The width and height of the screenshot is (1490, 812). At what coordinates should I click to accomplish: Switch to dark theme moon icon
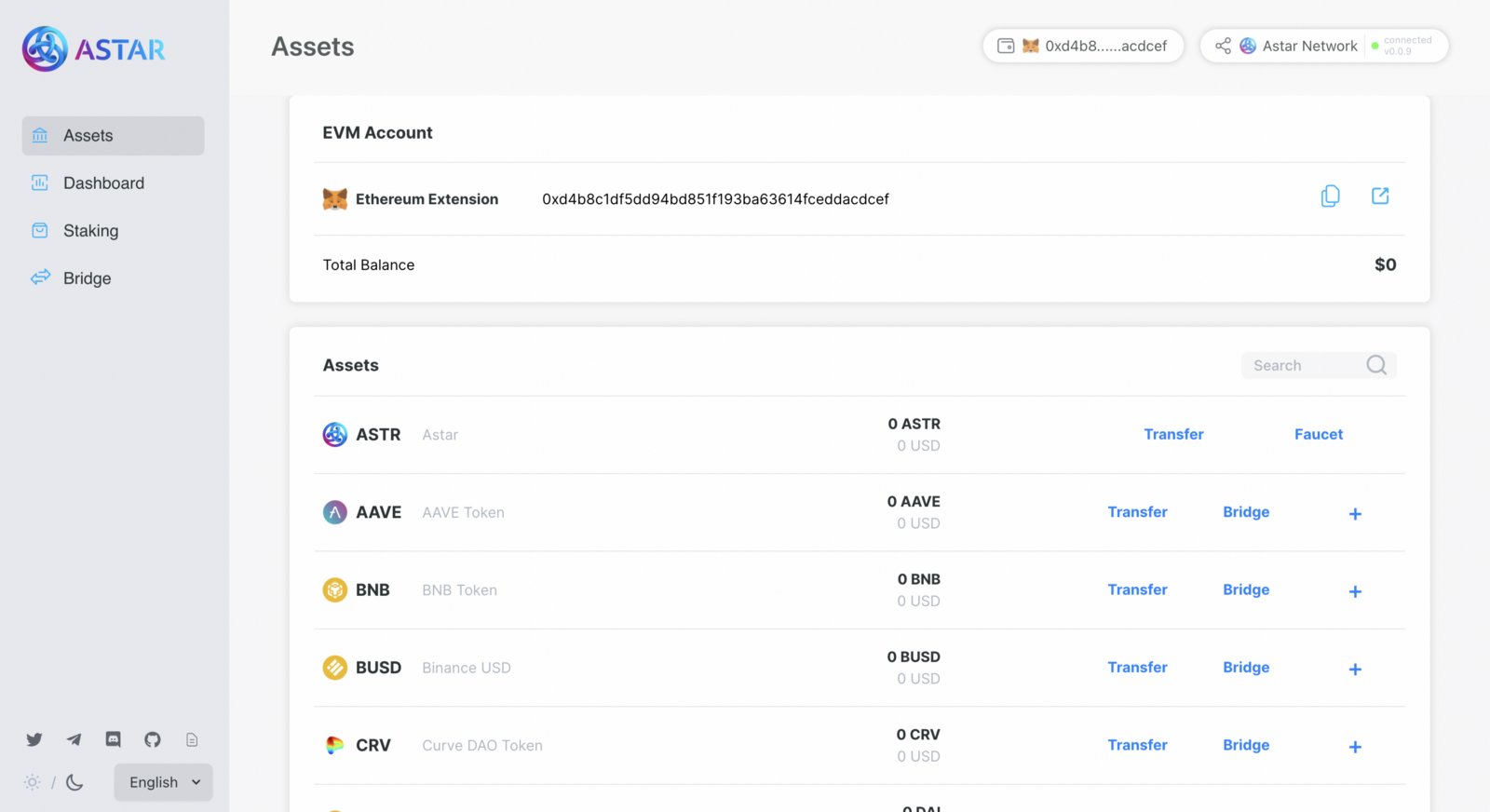pos(74,782)
